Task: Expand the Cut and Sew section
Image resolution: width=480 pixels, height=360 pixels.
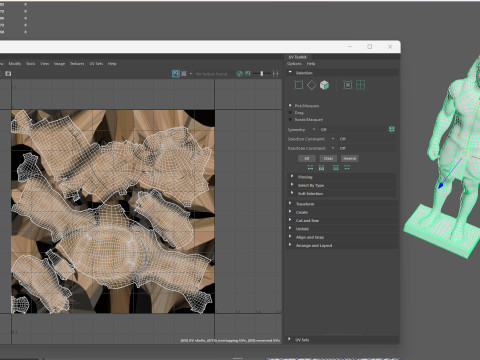Action: click(342, 220)
